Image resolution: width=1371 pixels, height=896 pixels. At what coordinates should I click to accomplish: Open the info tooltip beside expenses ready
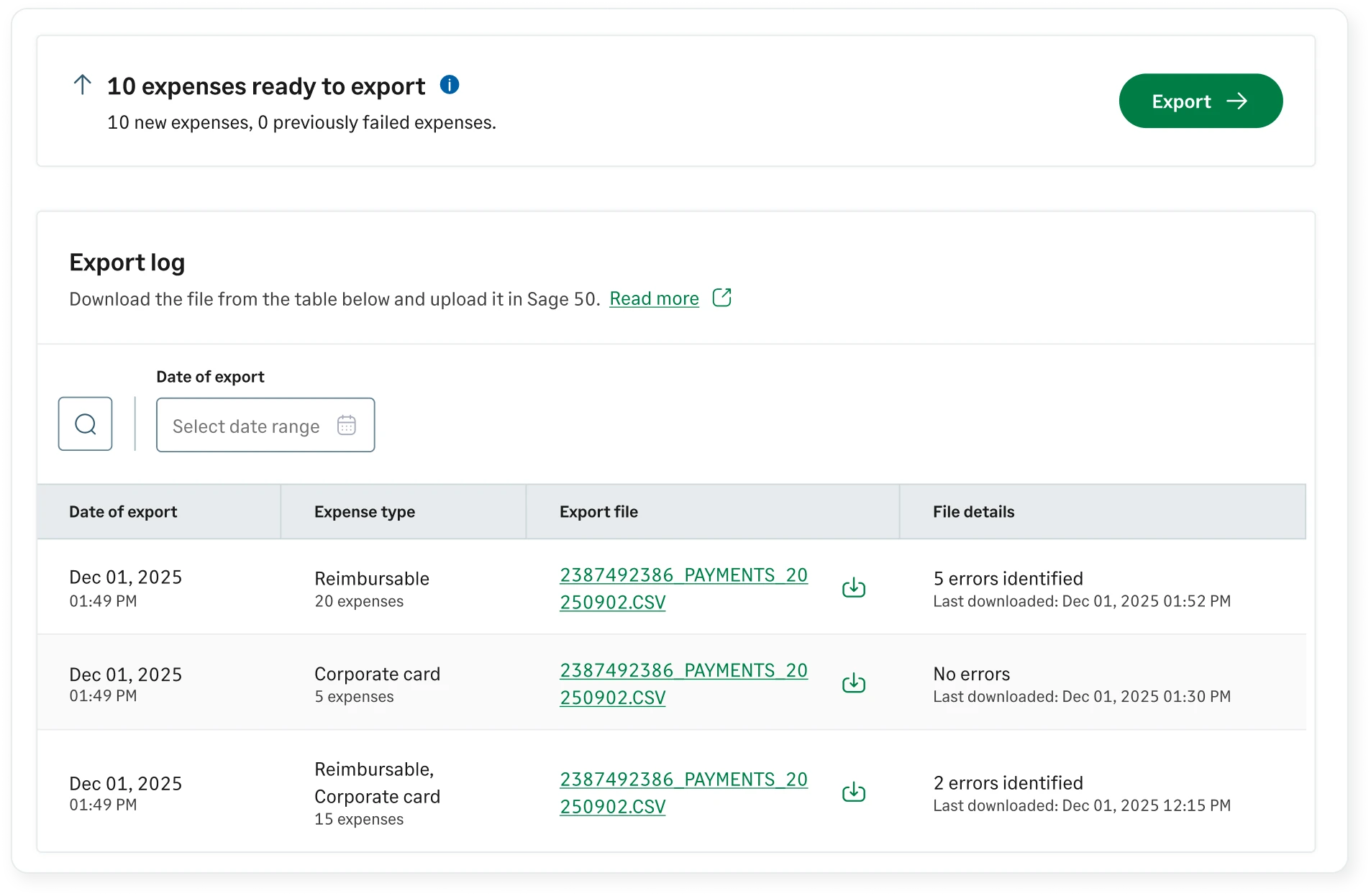click(x=450, y=84)
